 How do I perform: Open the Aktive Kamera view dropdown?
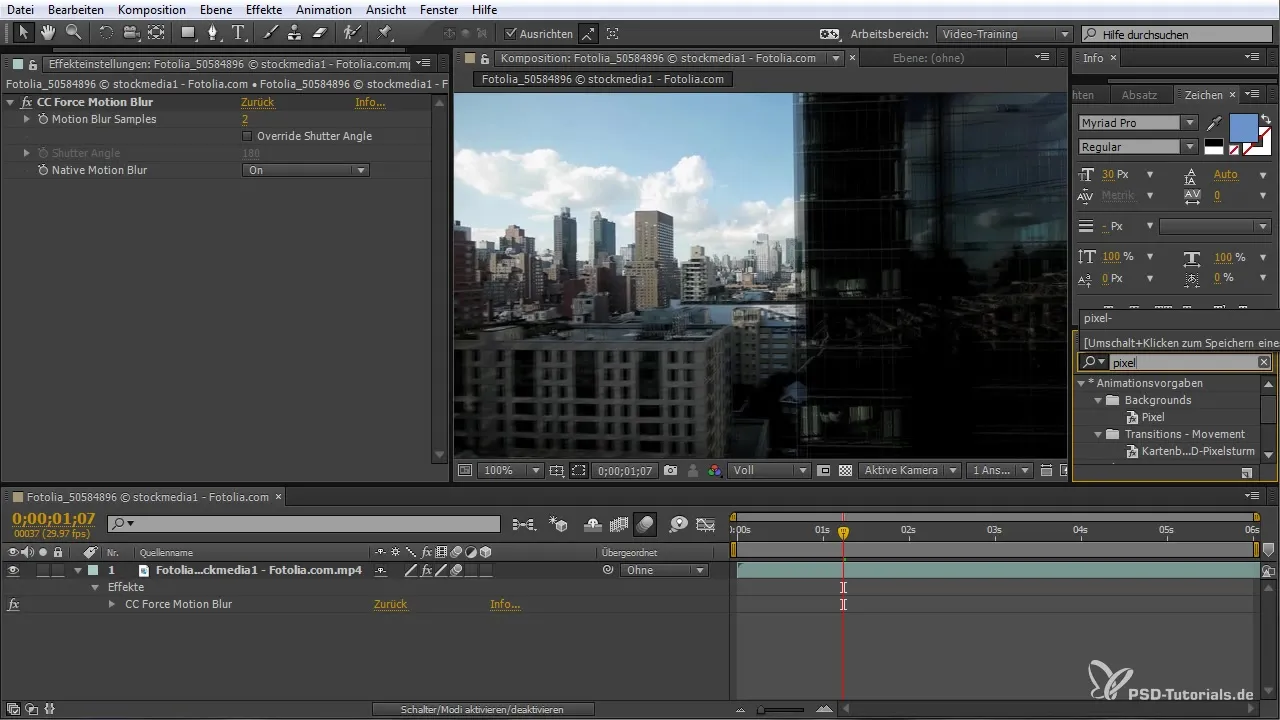[910, 470]
